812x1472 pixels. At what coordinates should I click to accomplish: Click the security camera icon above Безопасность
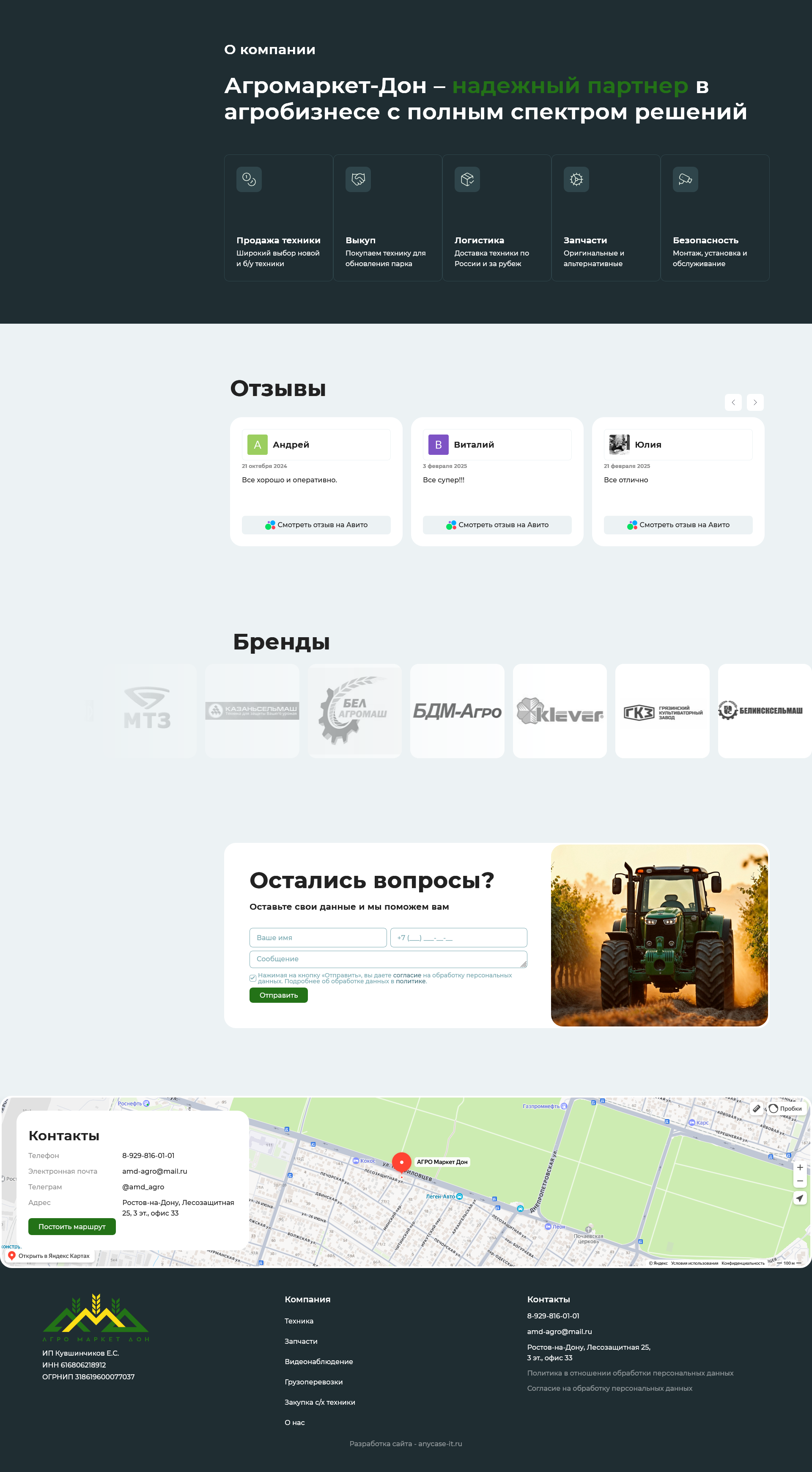pyautogui.click(x=685, y=179)
